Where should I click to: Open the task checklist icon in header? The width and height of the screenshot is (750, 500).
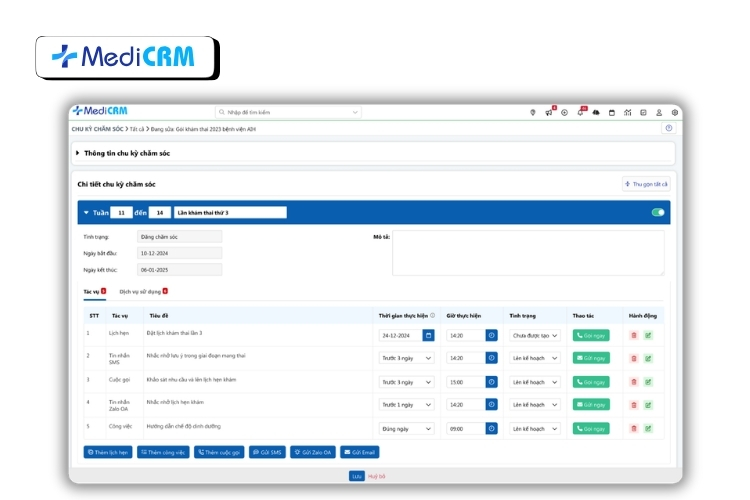click(x=643, y=112)
